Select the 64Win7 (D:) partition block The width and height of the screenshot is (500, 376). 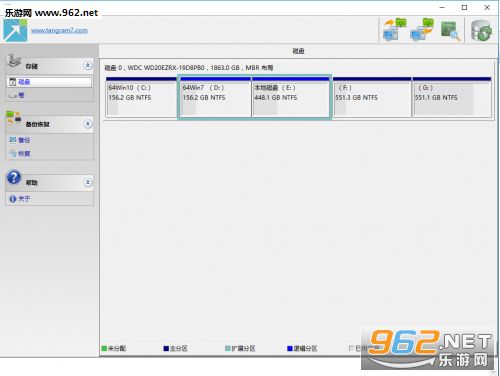(216, 97)
